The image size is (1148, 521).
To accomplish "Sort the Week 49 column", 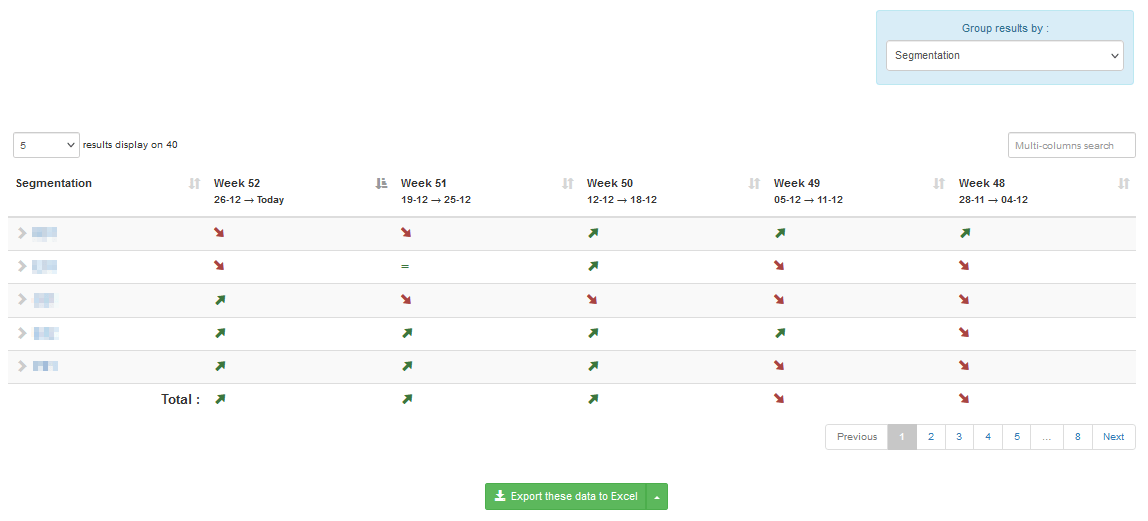I will point(939,184).
